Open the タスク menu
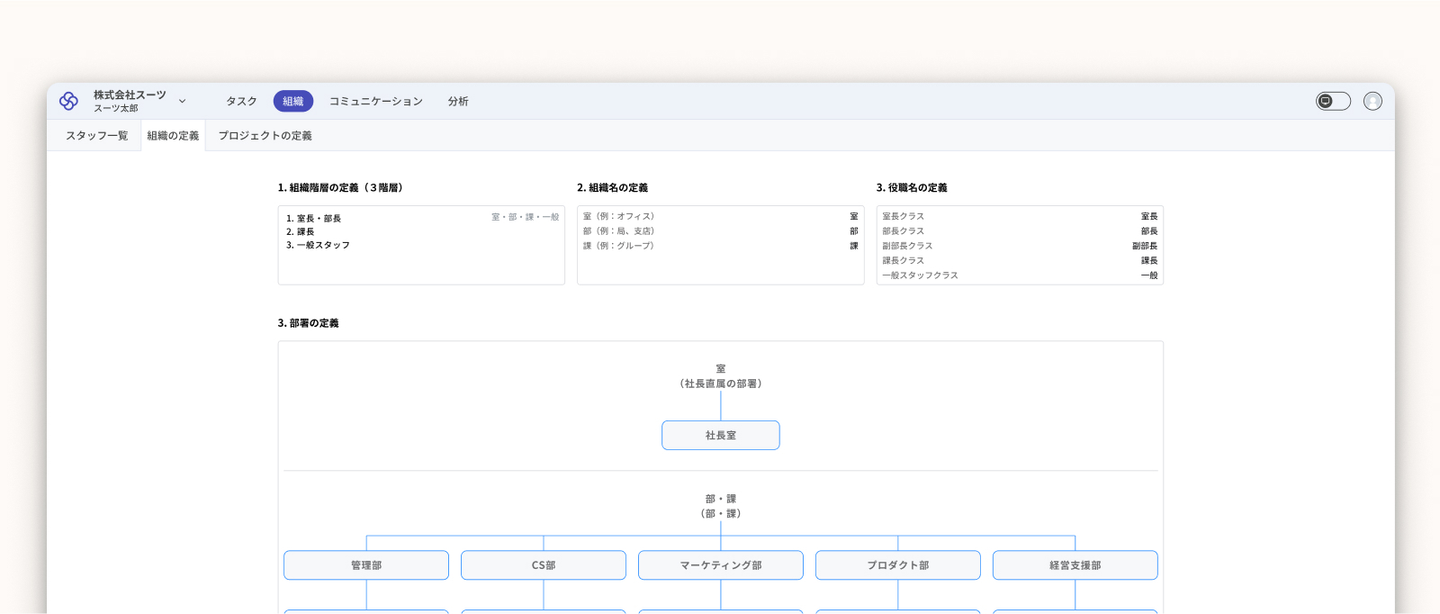1440x614 pixels. pyautogui.click(x=241, y=101)
